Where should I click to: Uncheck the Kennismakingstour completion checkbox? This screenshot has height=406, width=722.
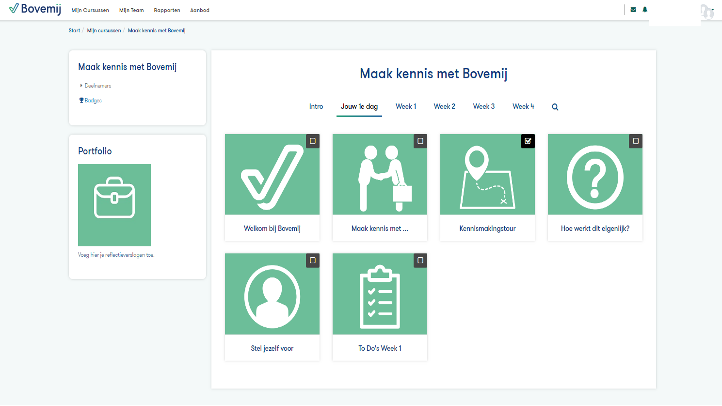(527, 141)
